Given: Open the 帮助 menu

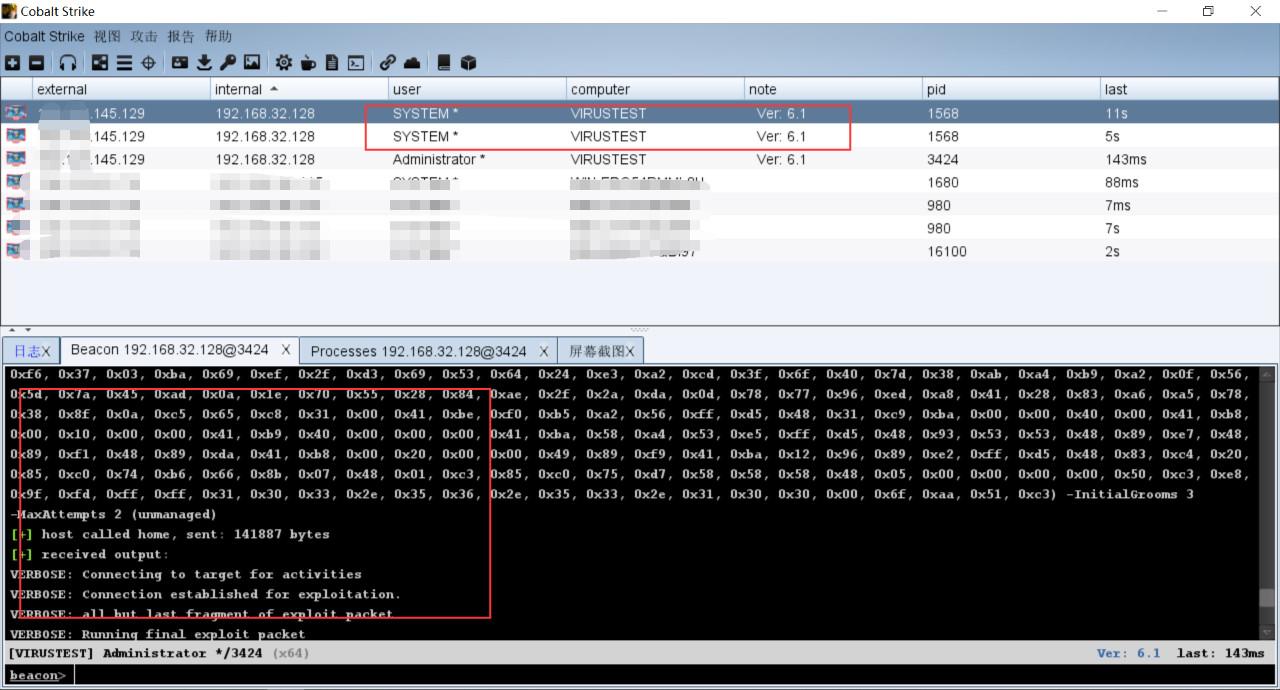Looking at the screenshot, I should coord(218,36).
